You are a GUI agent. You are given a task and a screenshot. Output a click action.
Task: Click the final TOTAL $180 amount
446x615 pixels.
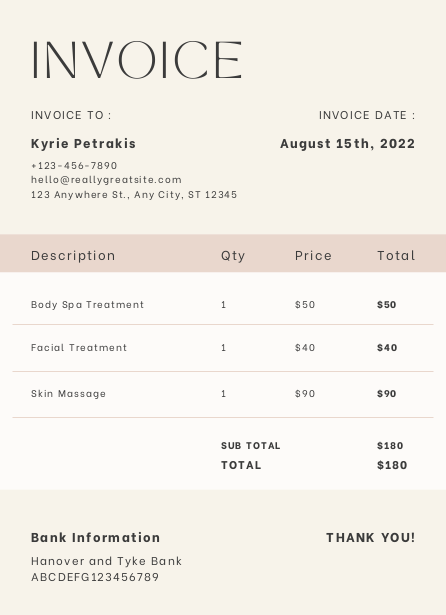(392, 466)
